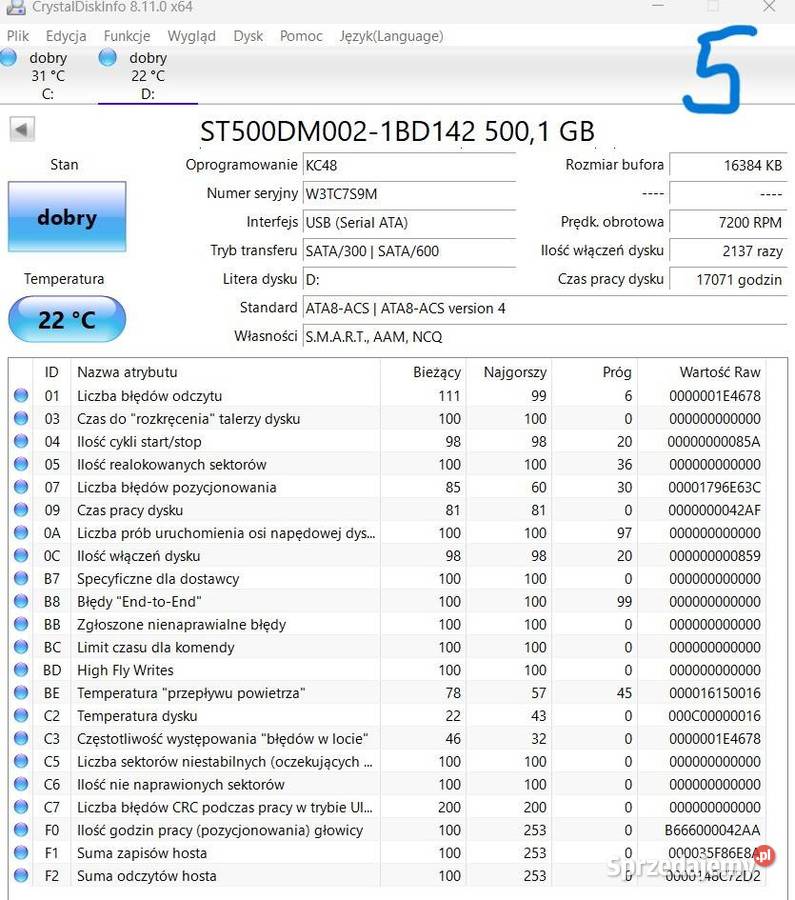Click the Tryb transferu field SATA/300 | SATA/600

coord(409,251)
